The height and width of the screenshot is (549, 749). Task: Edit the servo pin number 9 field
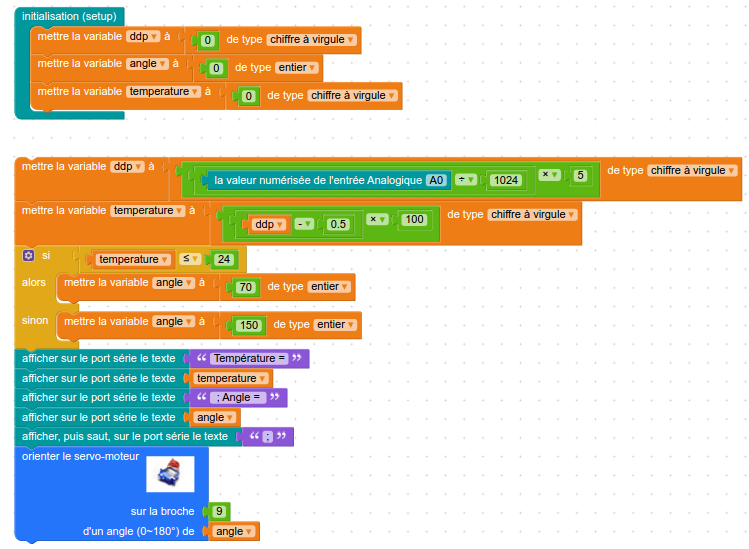click(221, 511)
